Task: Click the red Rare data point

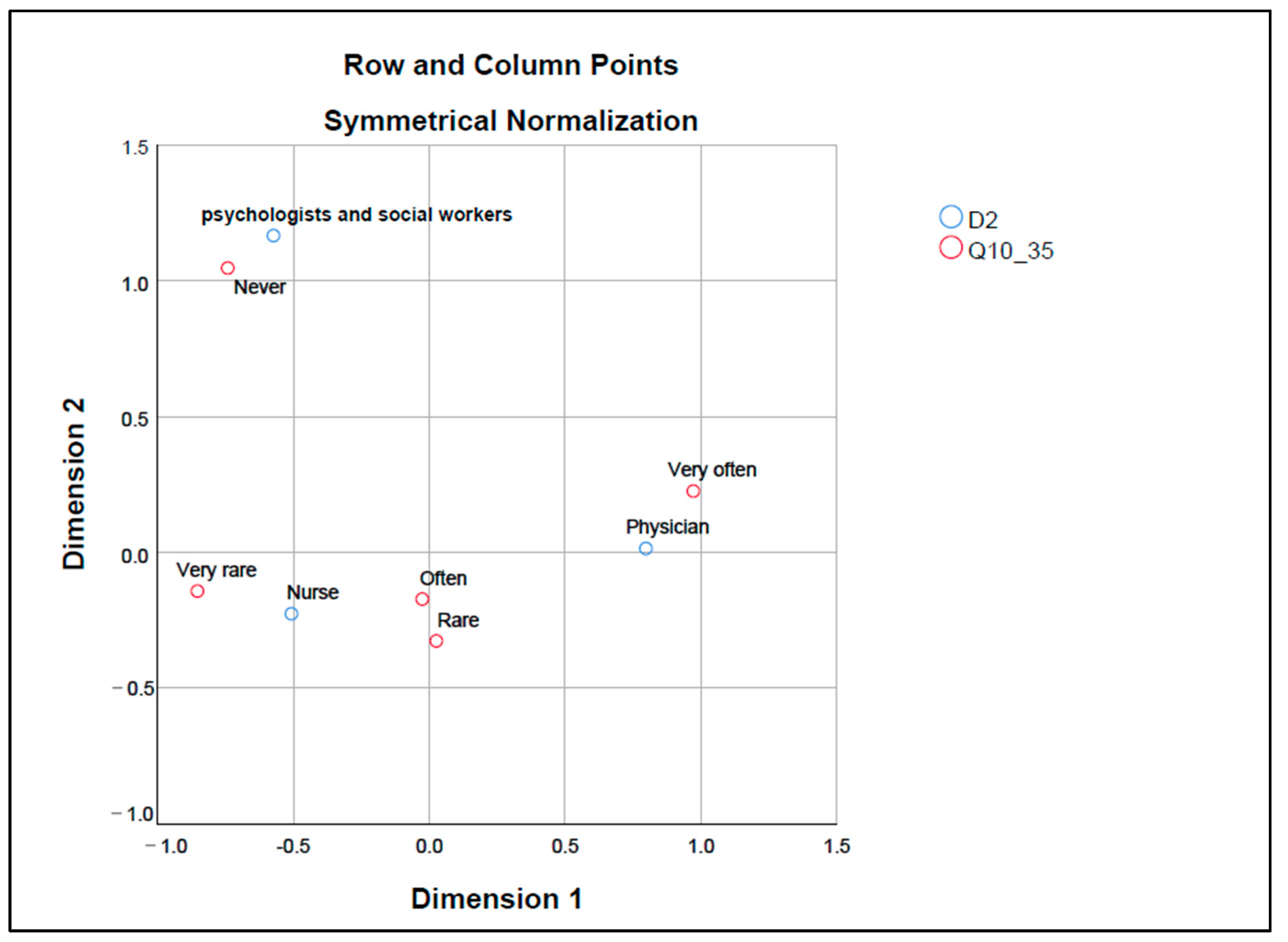Action: 436,641
